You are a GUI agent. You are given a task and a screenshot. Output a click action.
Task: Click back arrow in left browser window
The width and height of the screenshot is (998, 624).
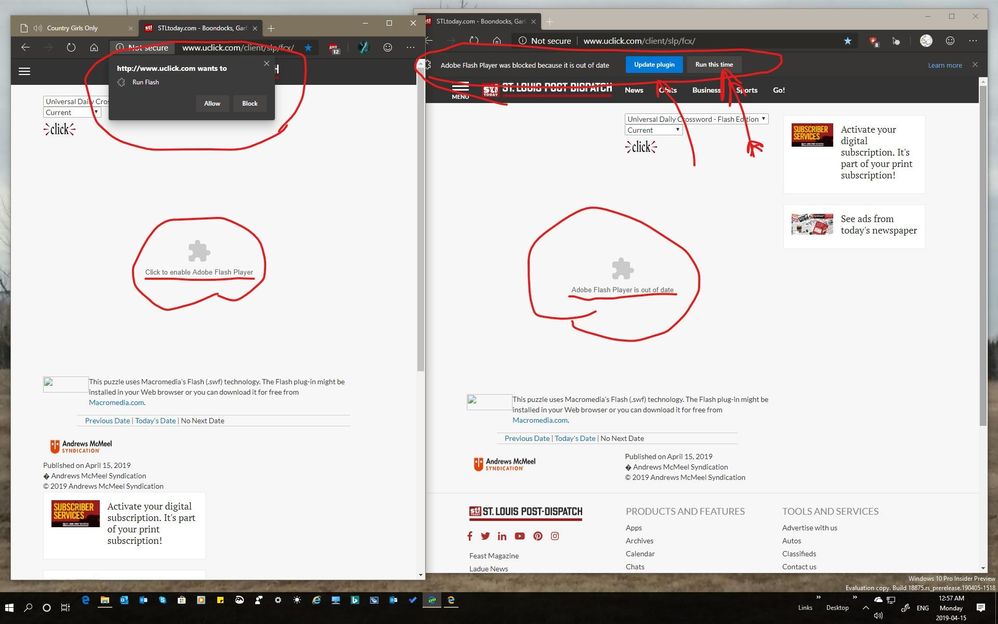click(25, 47)
